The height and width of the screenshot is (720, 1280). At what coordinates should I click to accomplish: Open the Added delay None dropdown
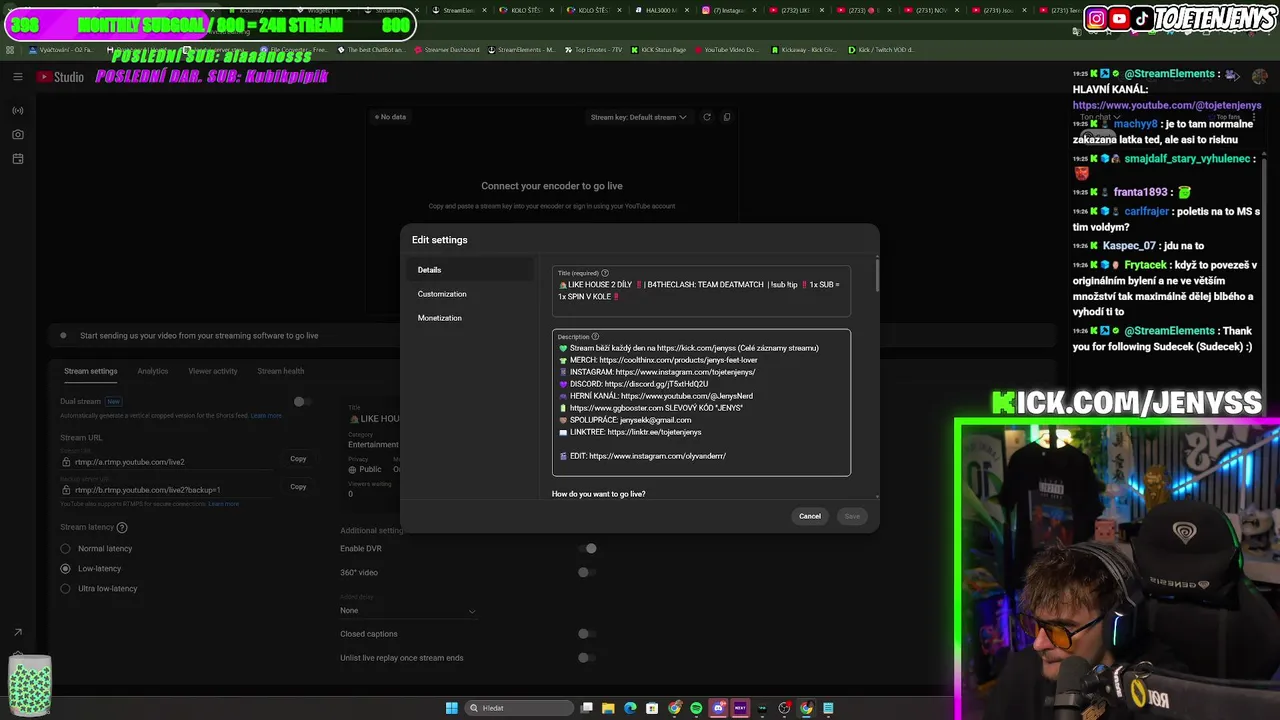(x=408, y=610)
